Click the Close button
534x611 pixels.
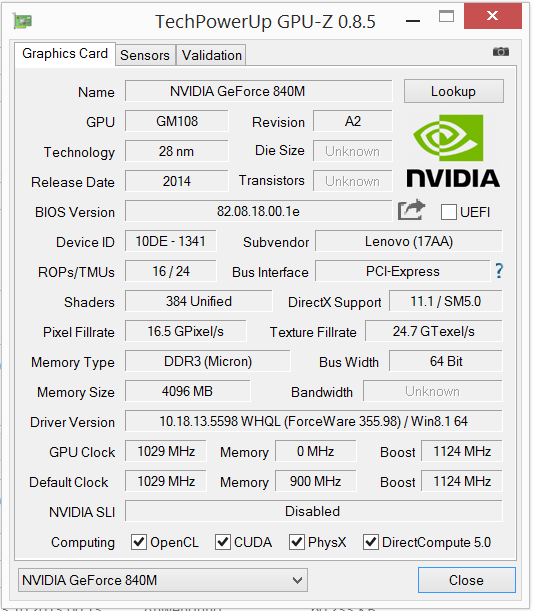tap(467, 580)
